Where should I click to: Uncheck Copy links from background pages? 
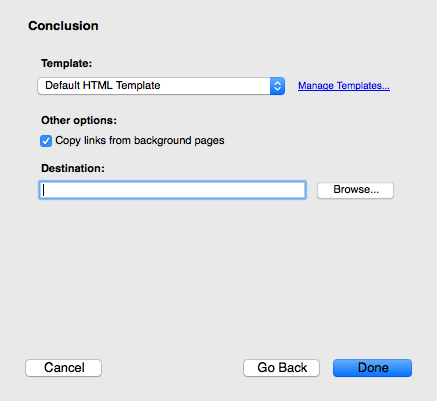(46, 141)
